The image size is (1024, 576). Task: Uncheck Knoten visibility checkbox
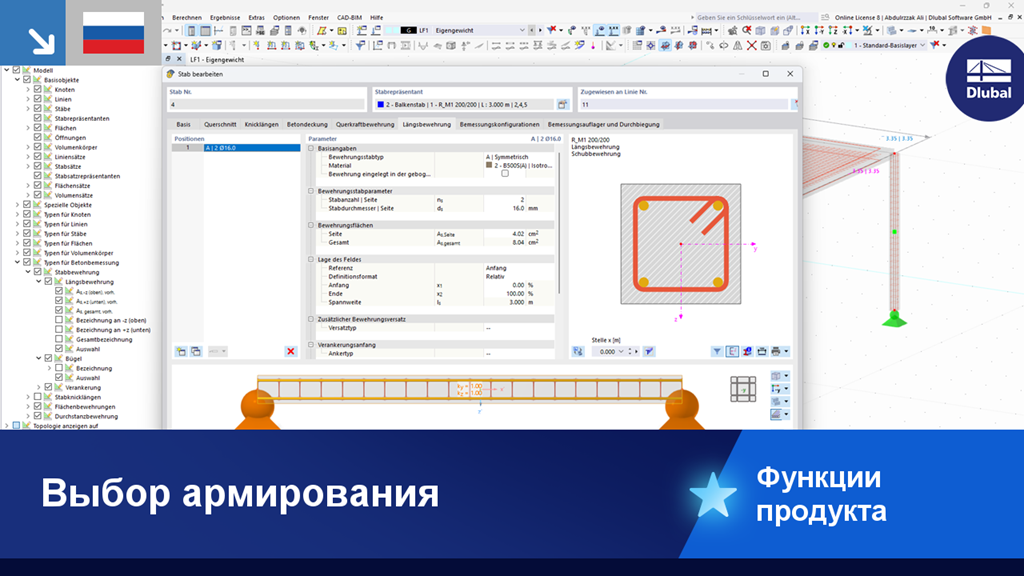[38, 89]
